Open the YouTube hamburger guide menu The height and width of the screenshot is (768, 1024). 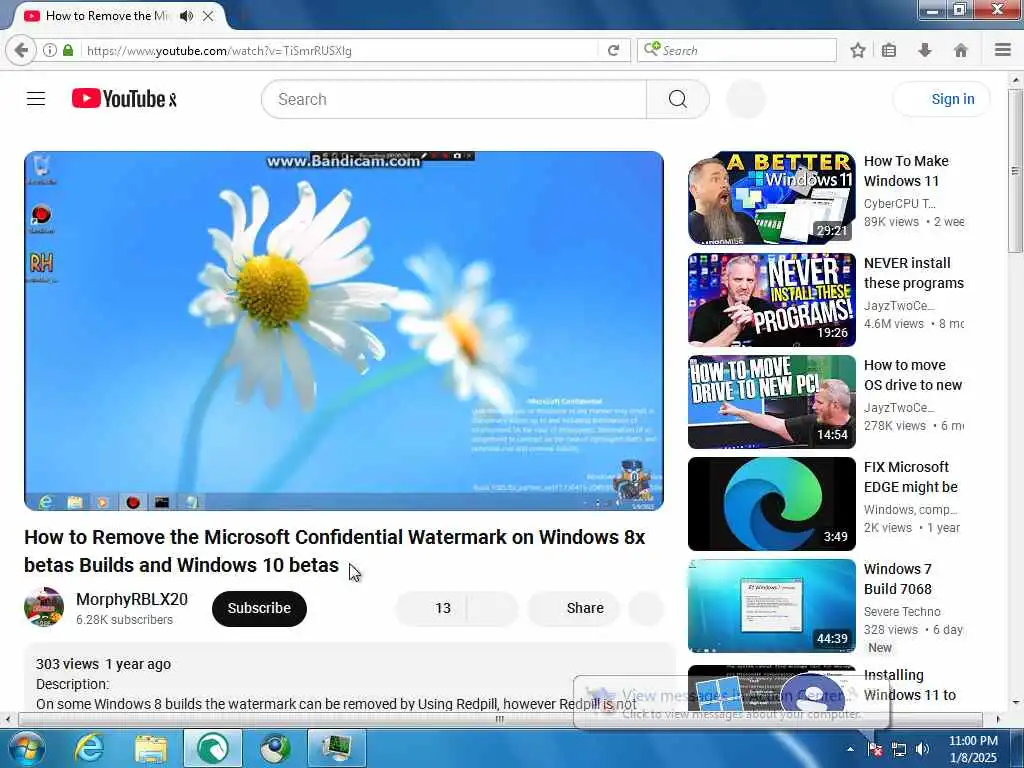(x=36, y=99)
